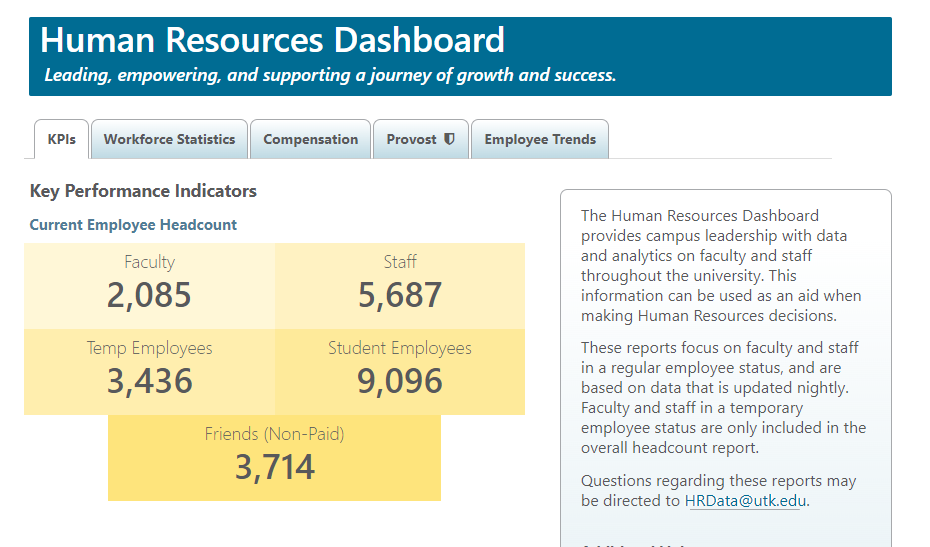Open the Student Employees tile showing 9,096
The height and width of the screenshot is (547, 930).
[400, 372]
